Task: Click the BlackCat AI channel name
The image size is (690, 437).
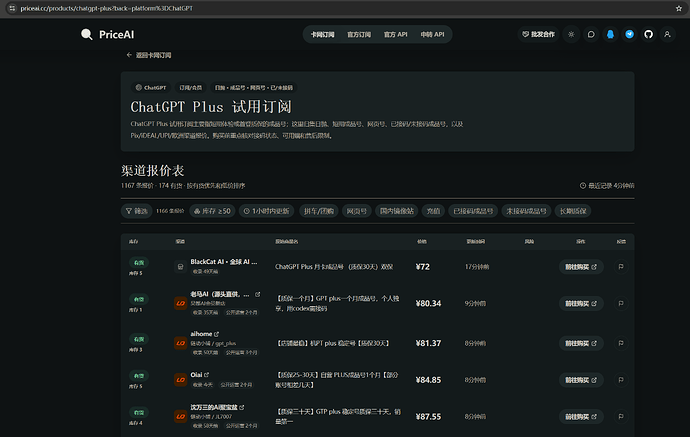Action: [x=224, y=262]
